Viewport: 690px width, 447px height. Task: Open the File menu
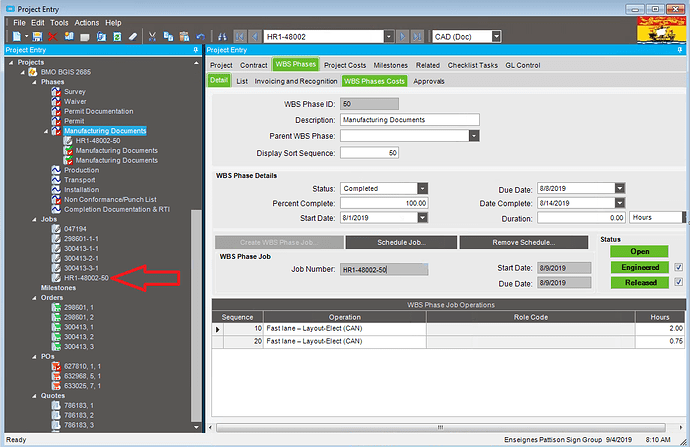pyautogui.click(x=19, y=23)
